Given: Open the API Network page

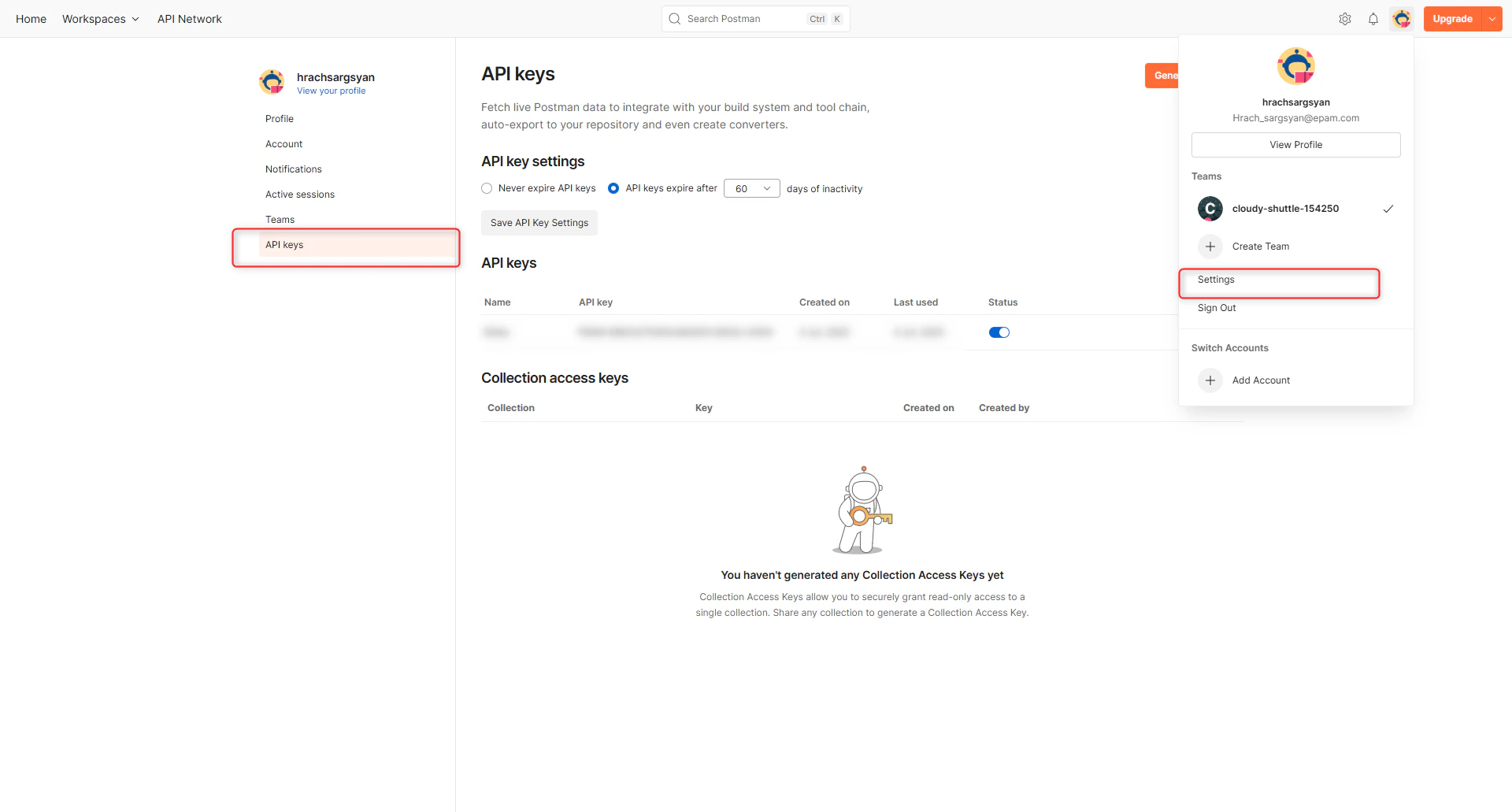Looking at the screenshot, I should point(189,18).
